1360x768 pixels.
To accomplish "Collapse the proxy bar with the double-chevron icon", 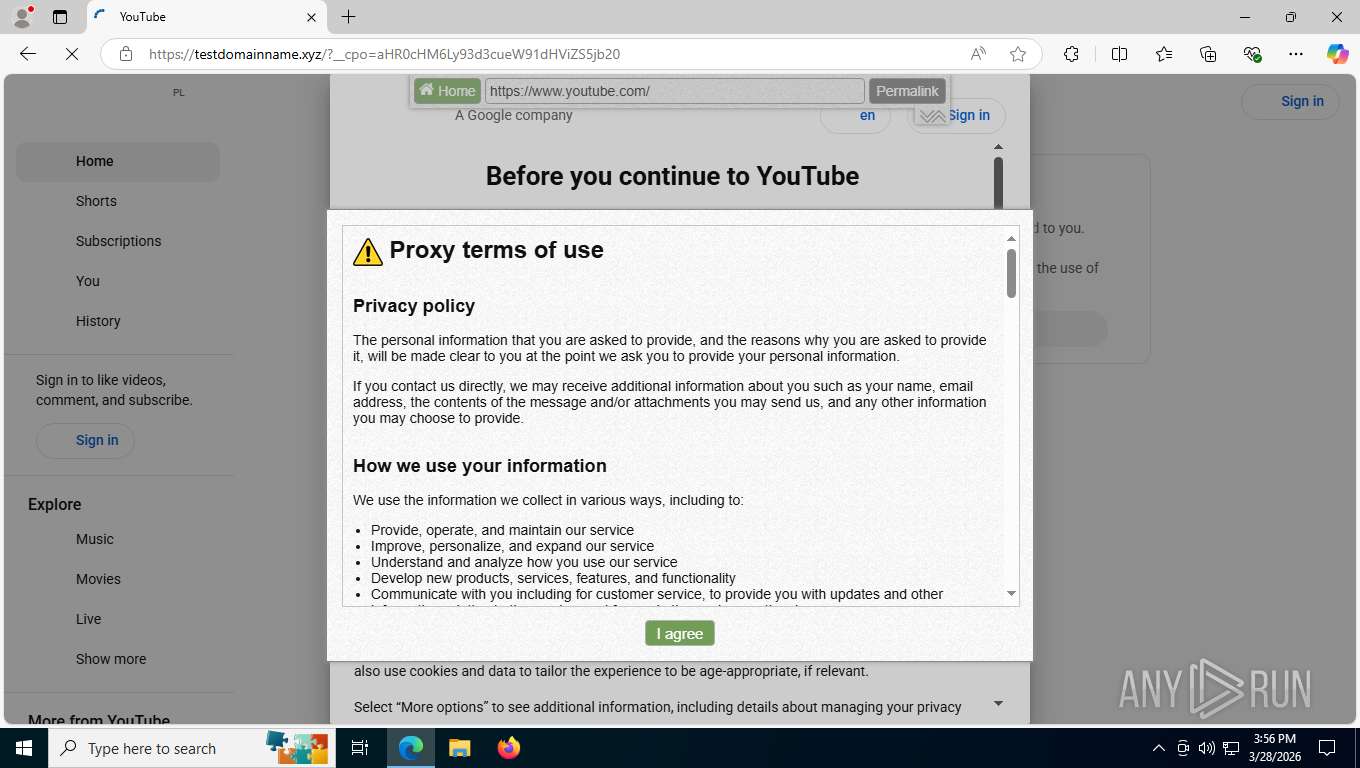I will [x=932, y=116].
